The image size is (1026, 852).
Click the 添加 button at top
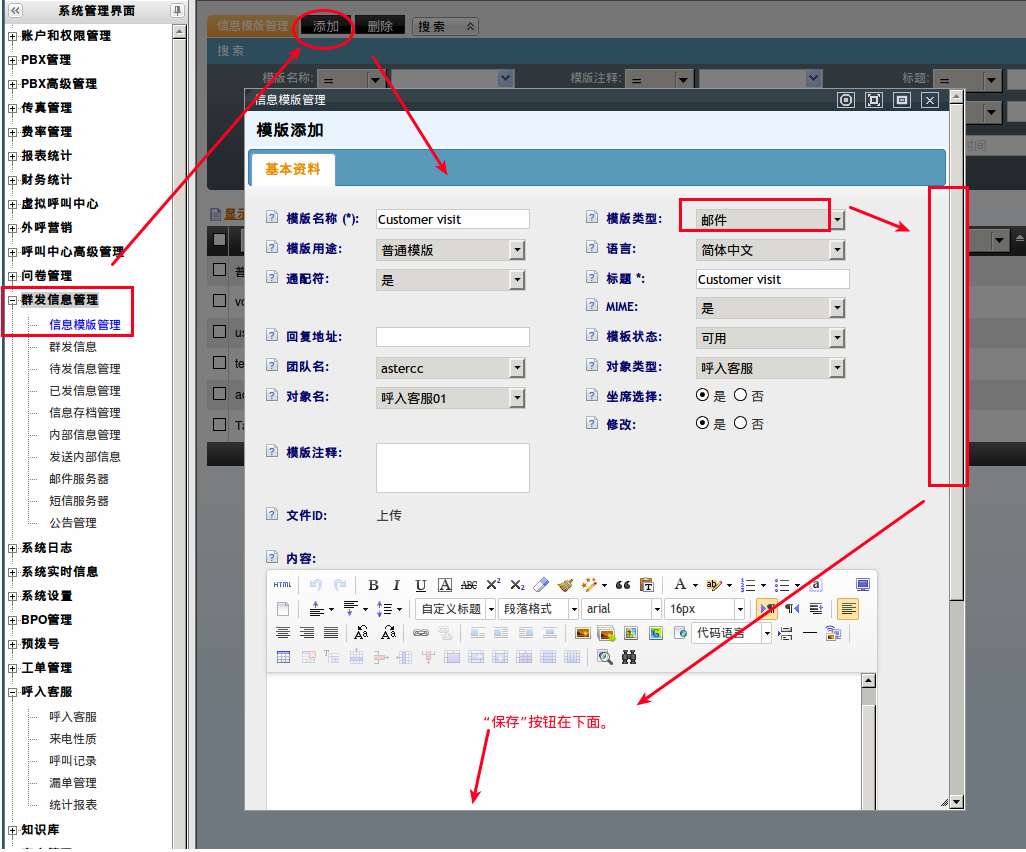click(x=326, y=26)
